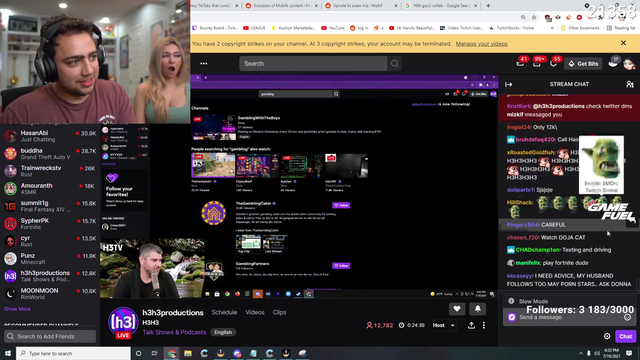
Task: Click the taskbar Type here to search box
Action: tap(73, 353)
